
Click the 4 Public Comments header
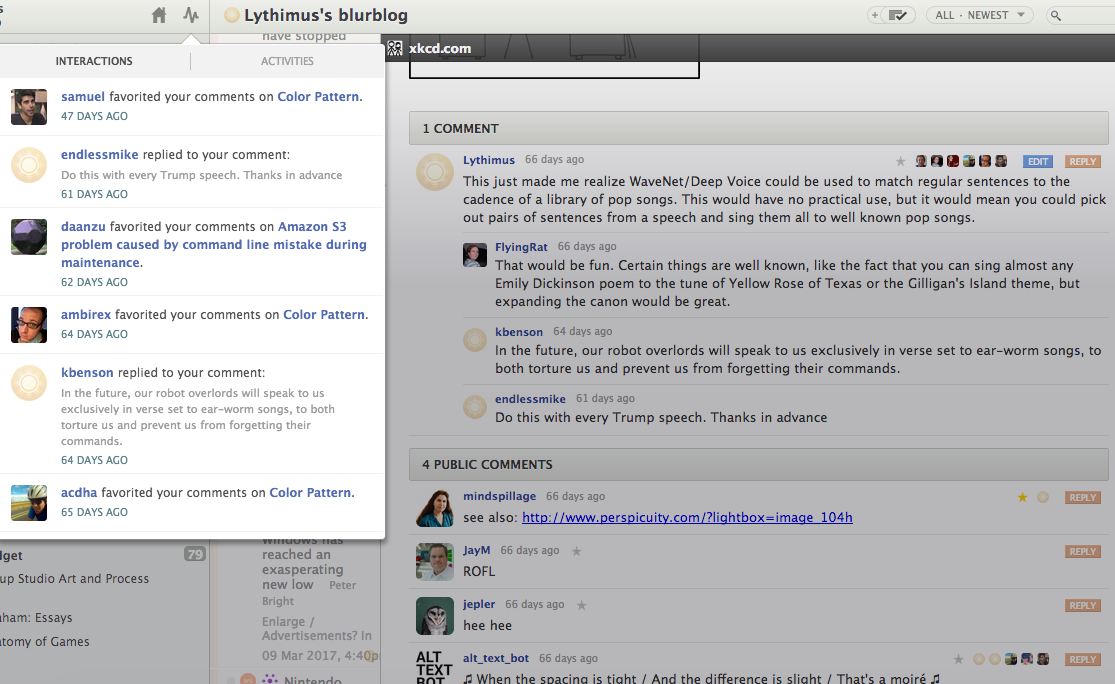click(x=758, y=464)
